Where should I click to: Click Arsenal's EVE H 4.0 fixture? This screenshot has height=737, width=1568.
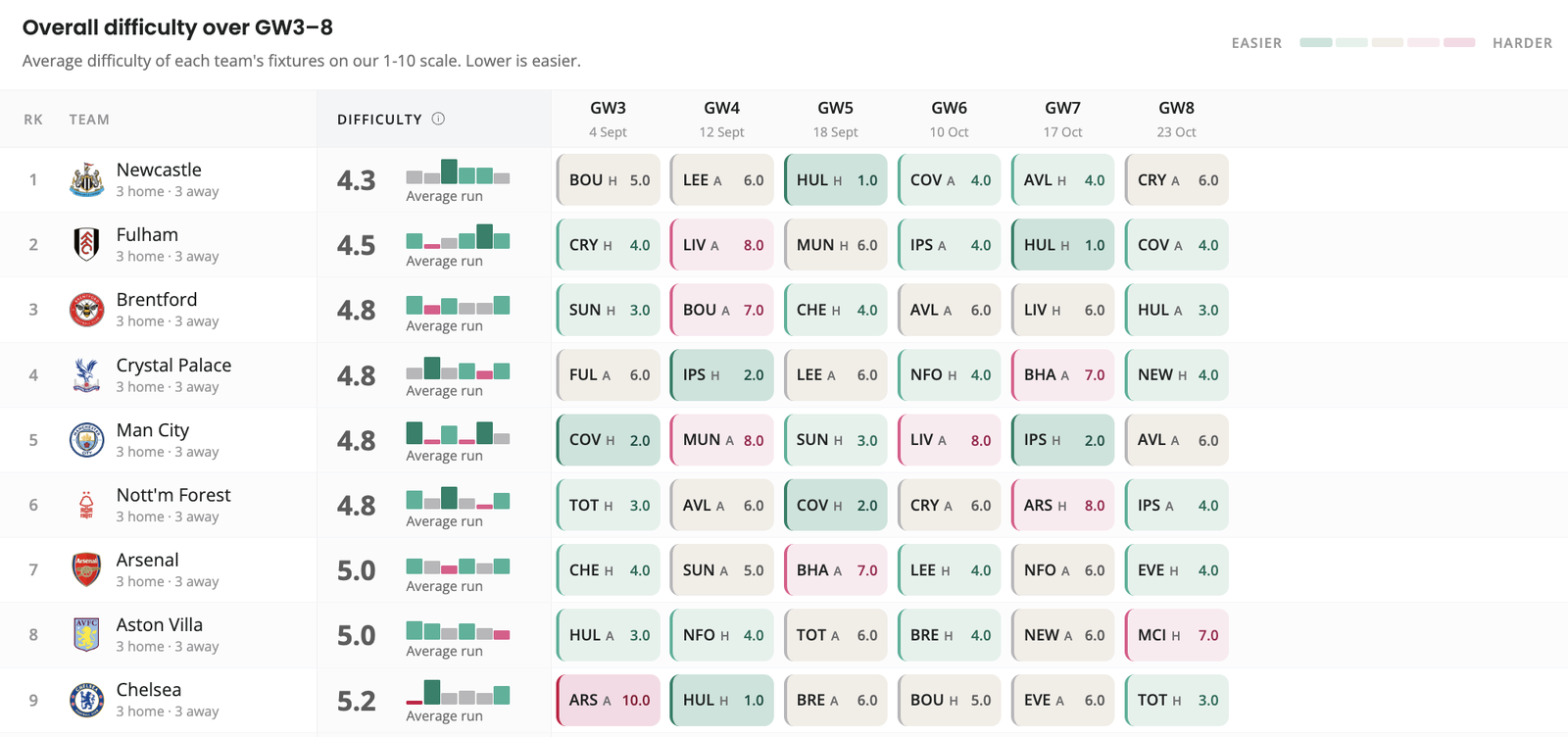coord(1177,569)
